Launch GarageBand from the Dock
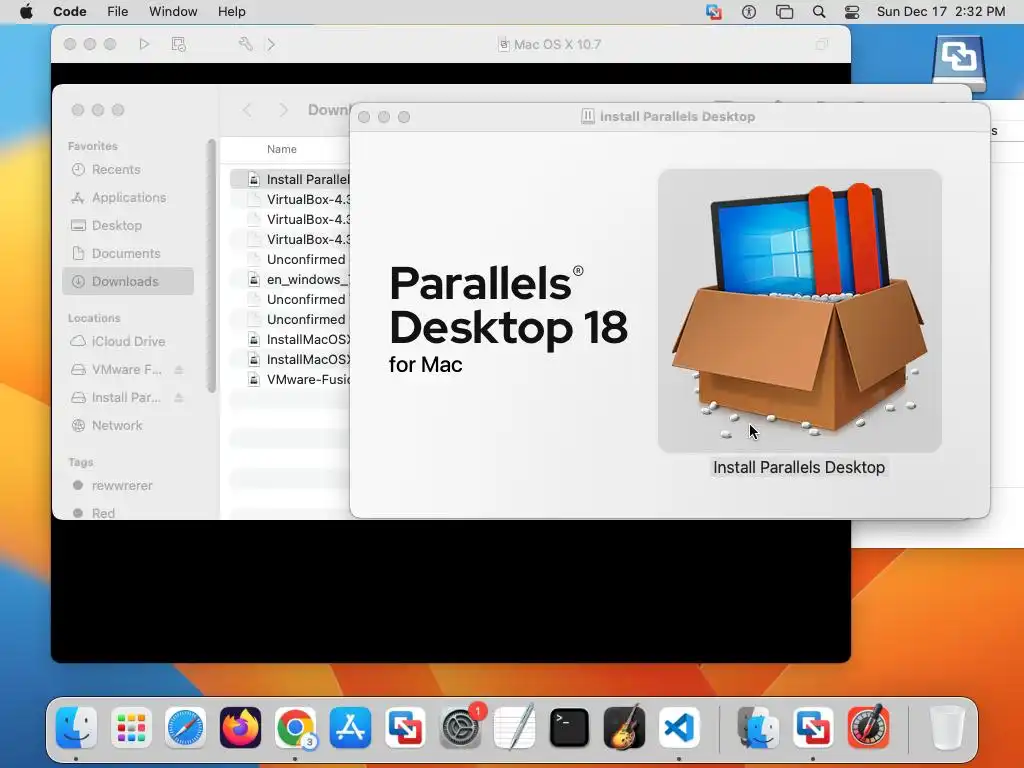This screenshot has height=768, width=1024. pos(624,727)
